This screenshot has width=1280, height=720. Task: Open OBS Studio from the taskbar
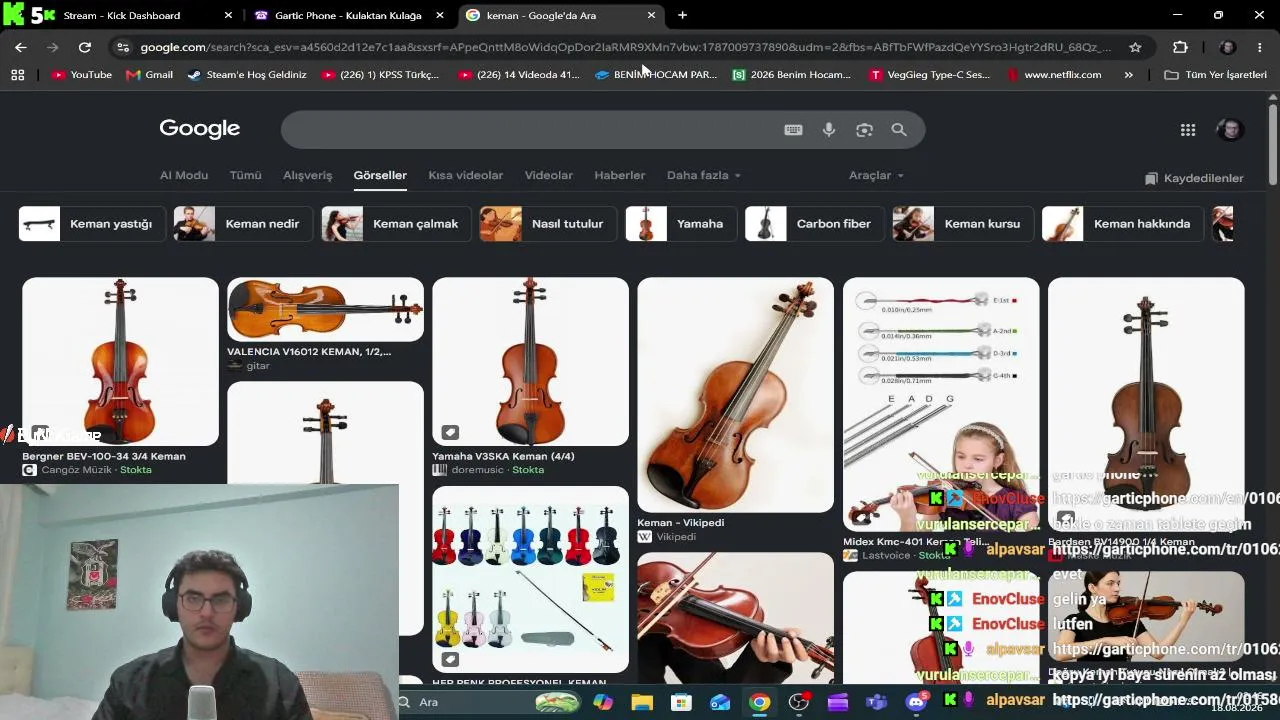point(799,702)
